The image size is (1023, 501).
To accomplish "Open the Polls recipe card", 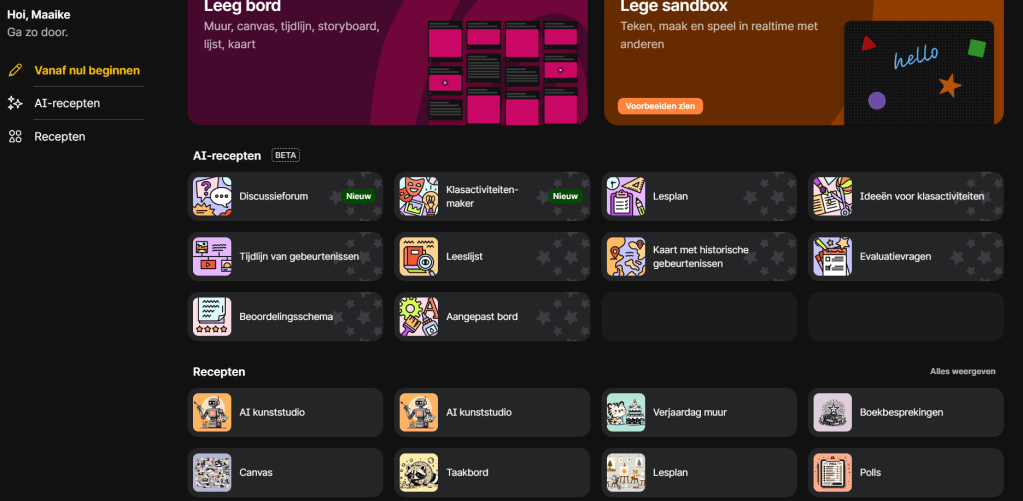I will (906, 472).
